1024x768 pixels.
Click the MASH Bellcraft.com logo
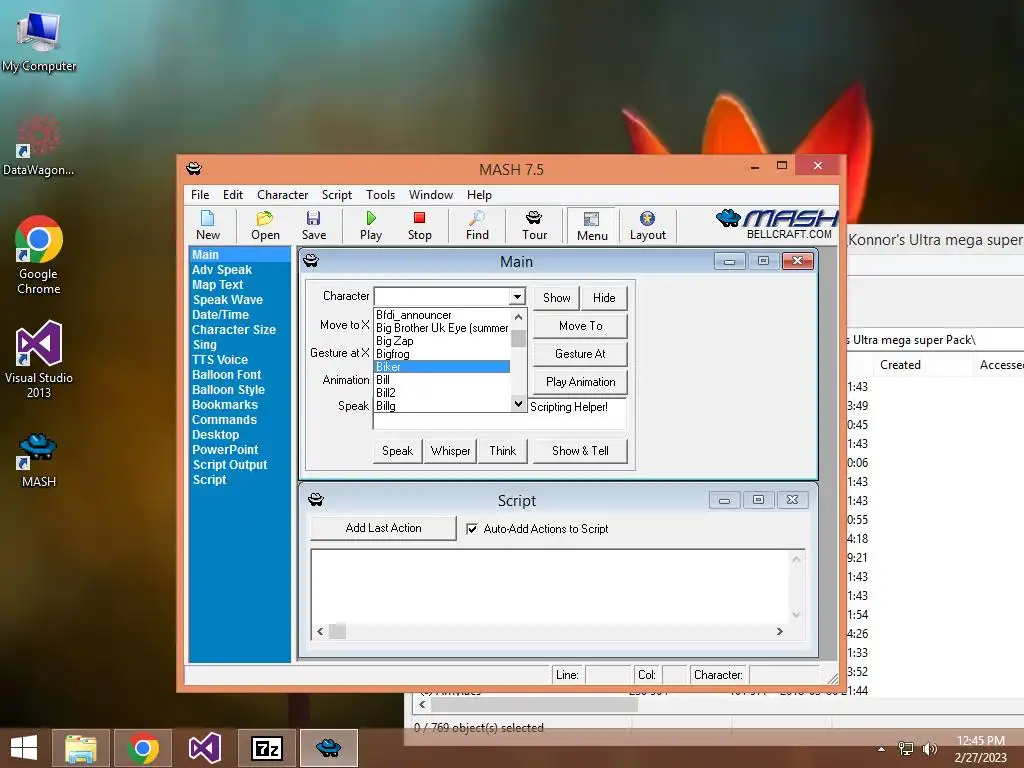776,224
